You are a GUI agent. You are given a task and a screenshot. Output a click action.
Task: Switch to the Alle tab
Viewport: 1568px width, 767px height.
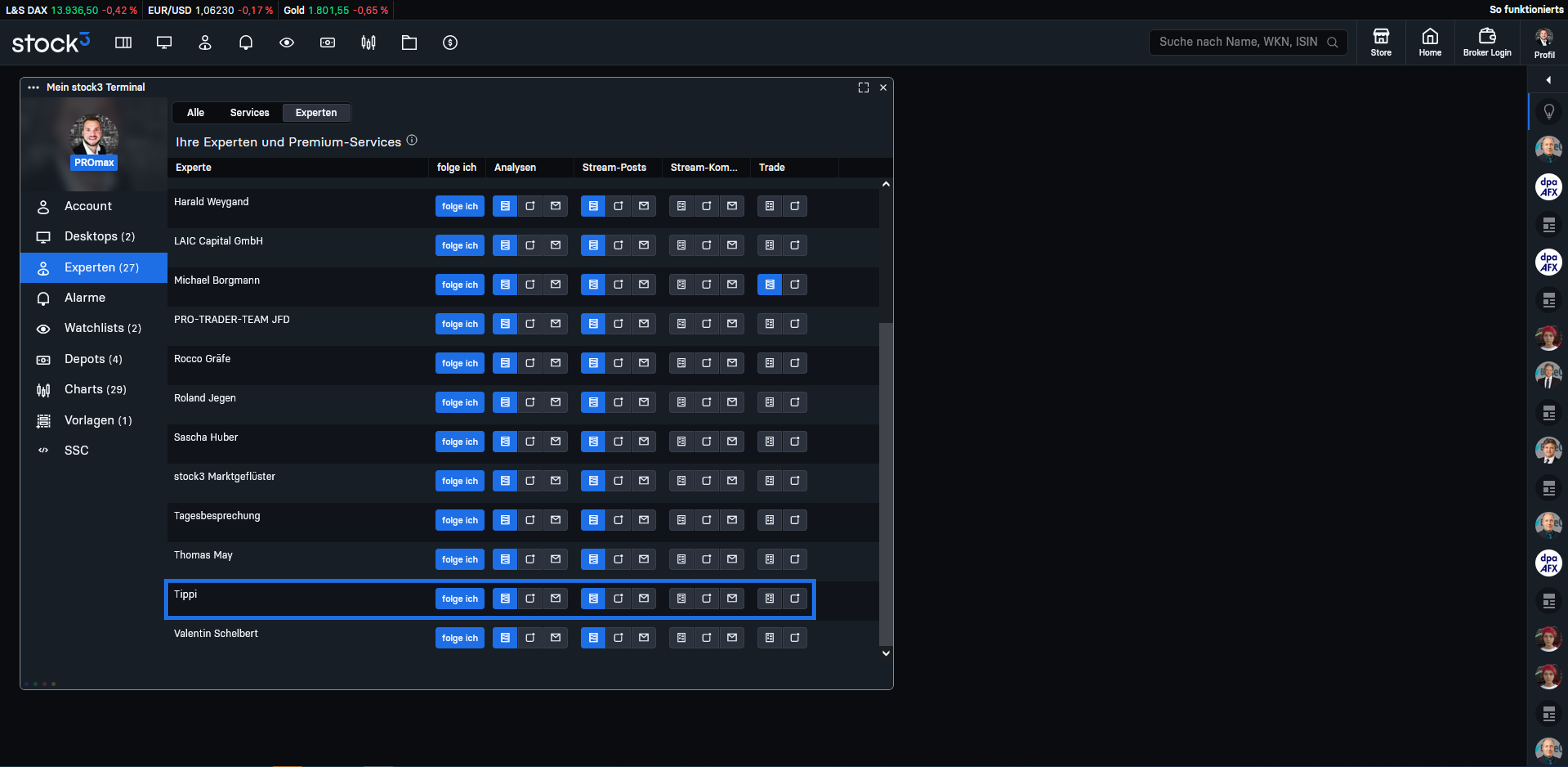tap(195, 113)
